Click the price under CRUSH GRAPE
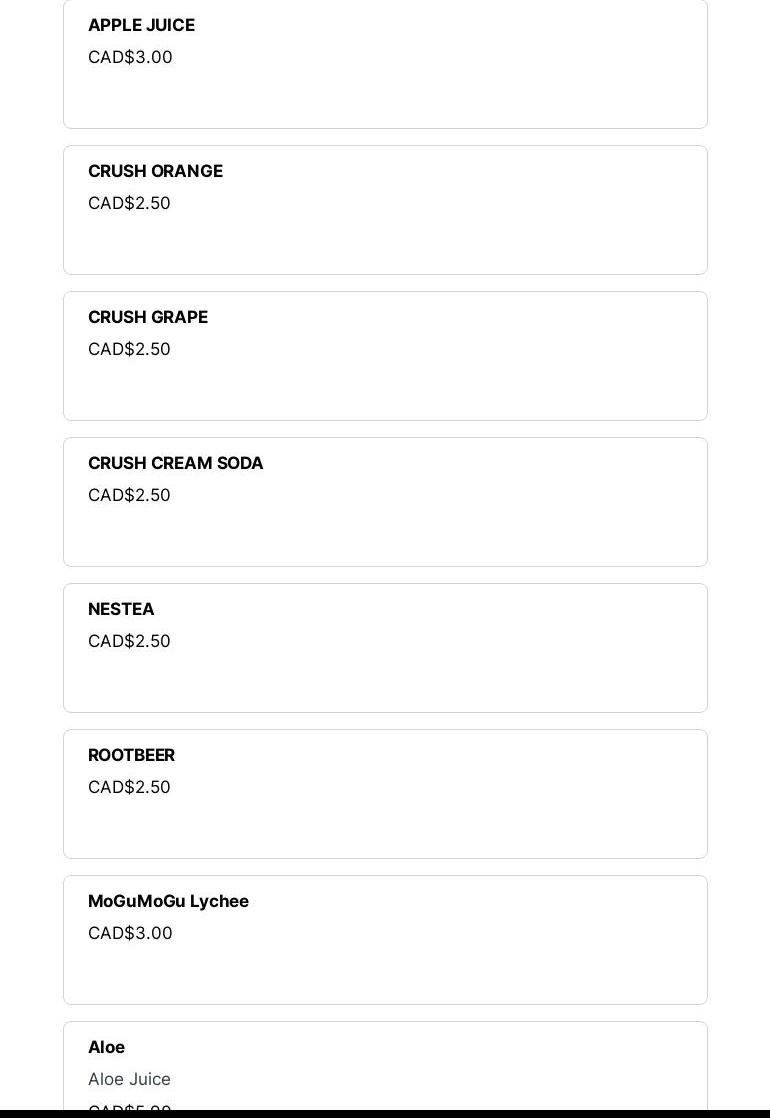Screen dimensions: 770x1118 (x=129, y=349)
